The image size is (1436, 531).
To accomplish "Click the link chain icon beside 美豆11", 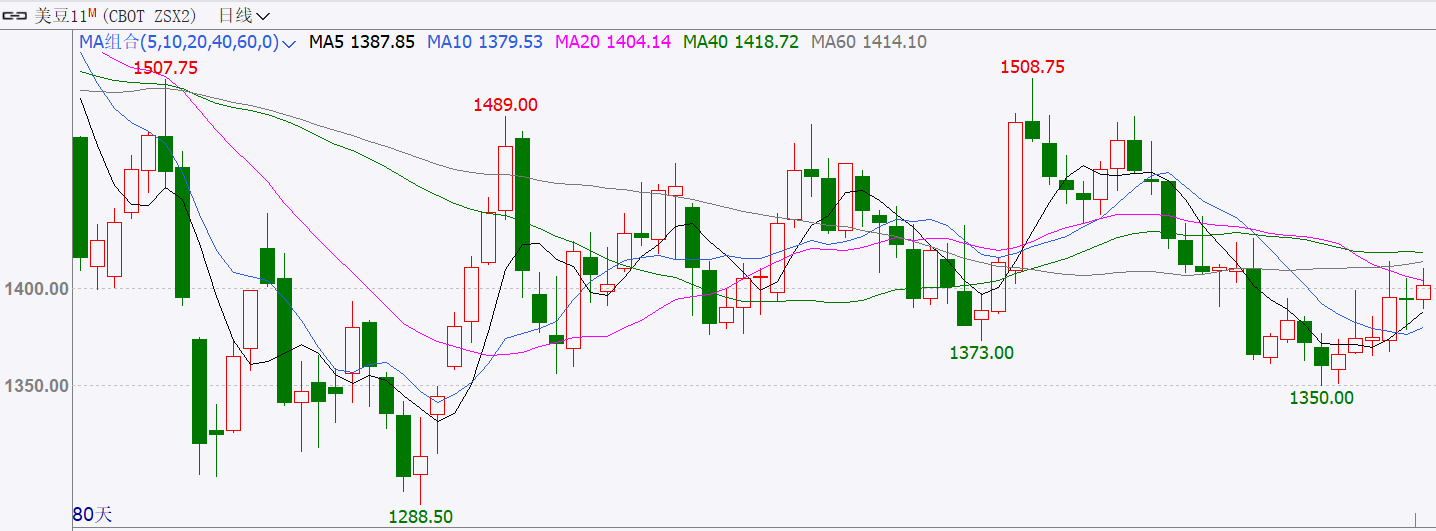I will coord(16,15).
